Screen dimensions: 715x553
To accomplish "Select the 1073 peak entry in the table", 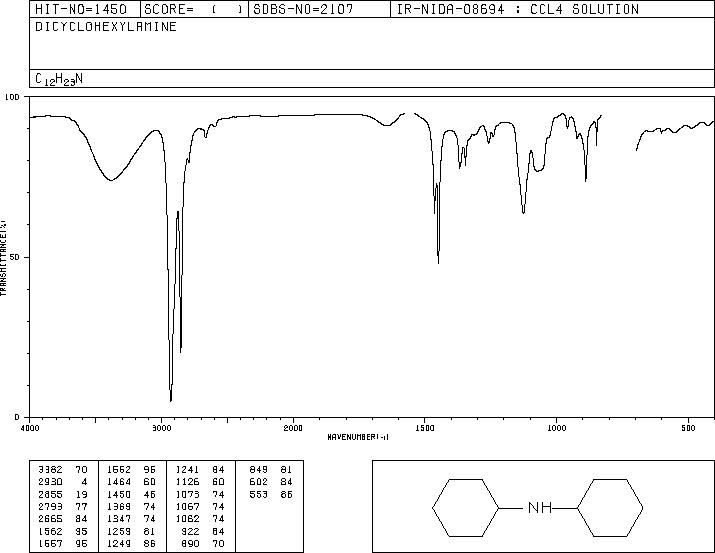I will click(x=200, y=494).
